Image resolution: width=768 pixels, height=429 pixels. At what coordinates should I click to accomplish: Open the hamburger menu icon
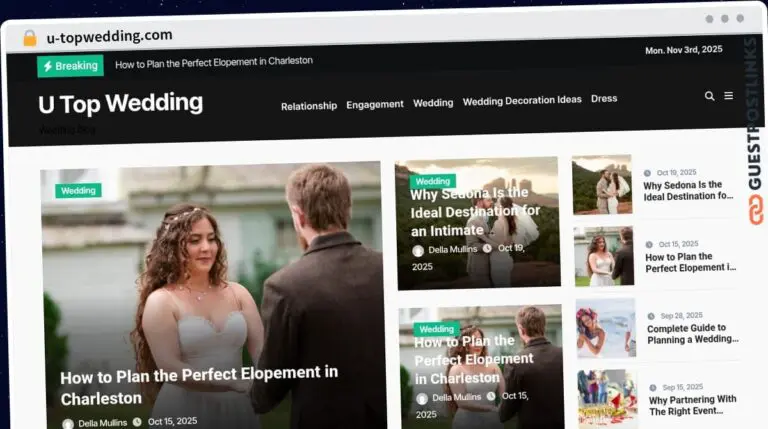click(x=729, y=95)
